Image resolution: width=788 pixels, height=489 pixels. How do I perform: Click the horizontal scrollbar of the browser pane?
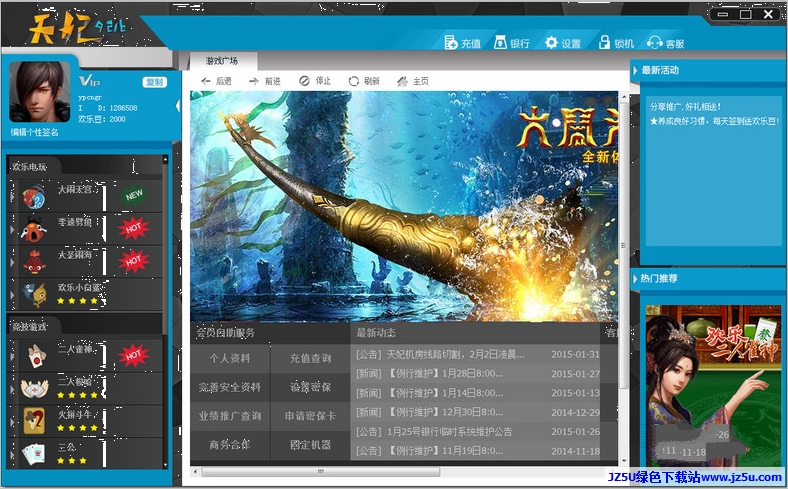point(321,471)
